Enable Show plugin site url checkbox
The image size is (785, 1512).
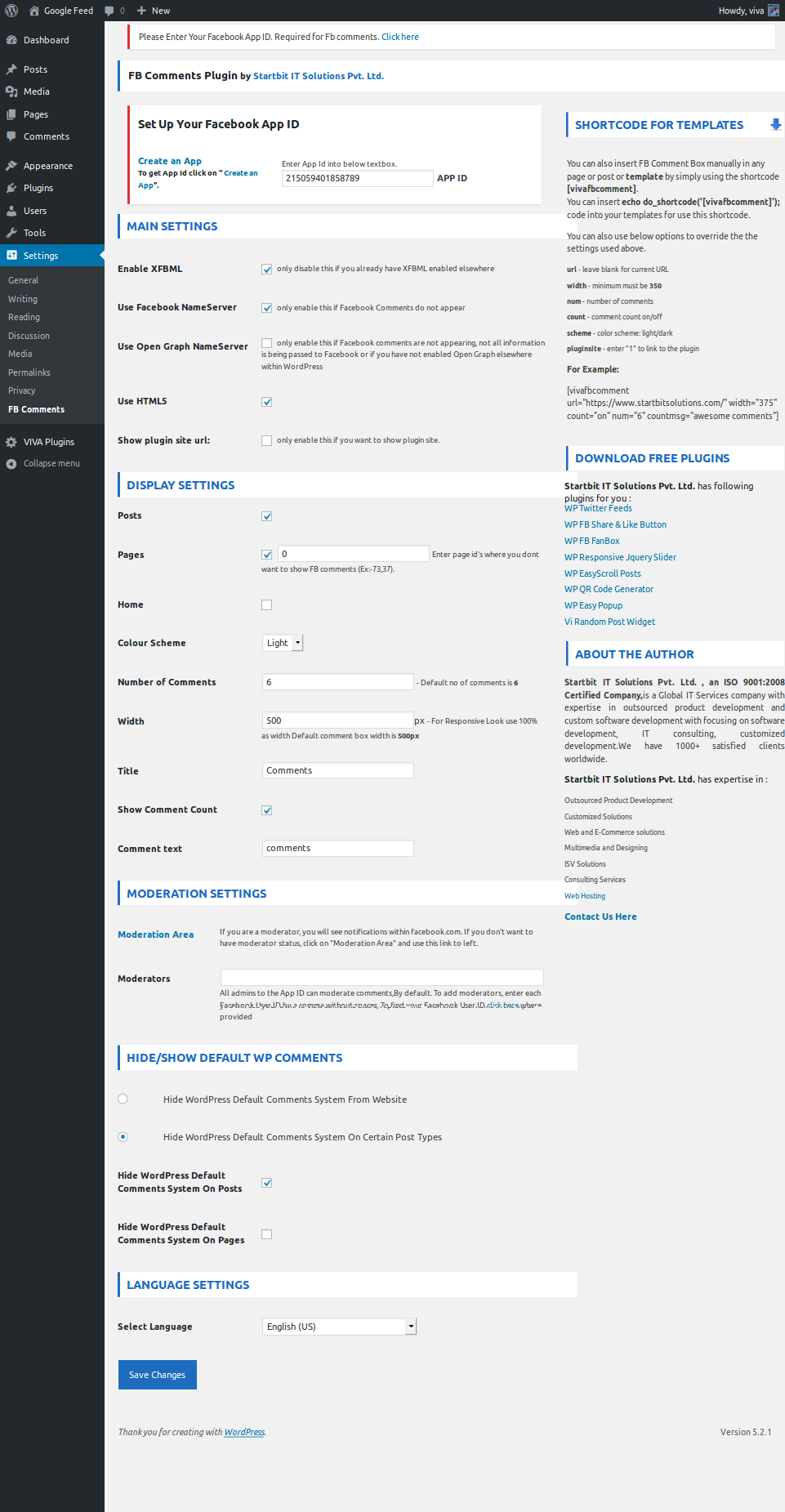click(x=266, y=440)
